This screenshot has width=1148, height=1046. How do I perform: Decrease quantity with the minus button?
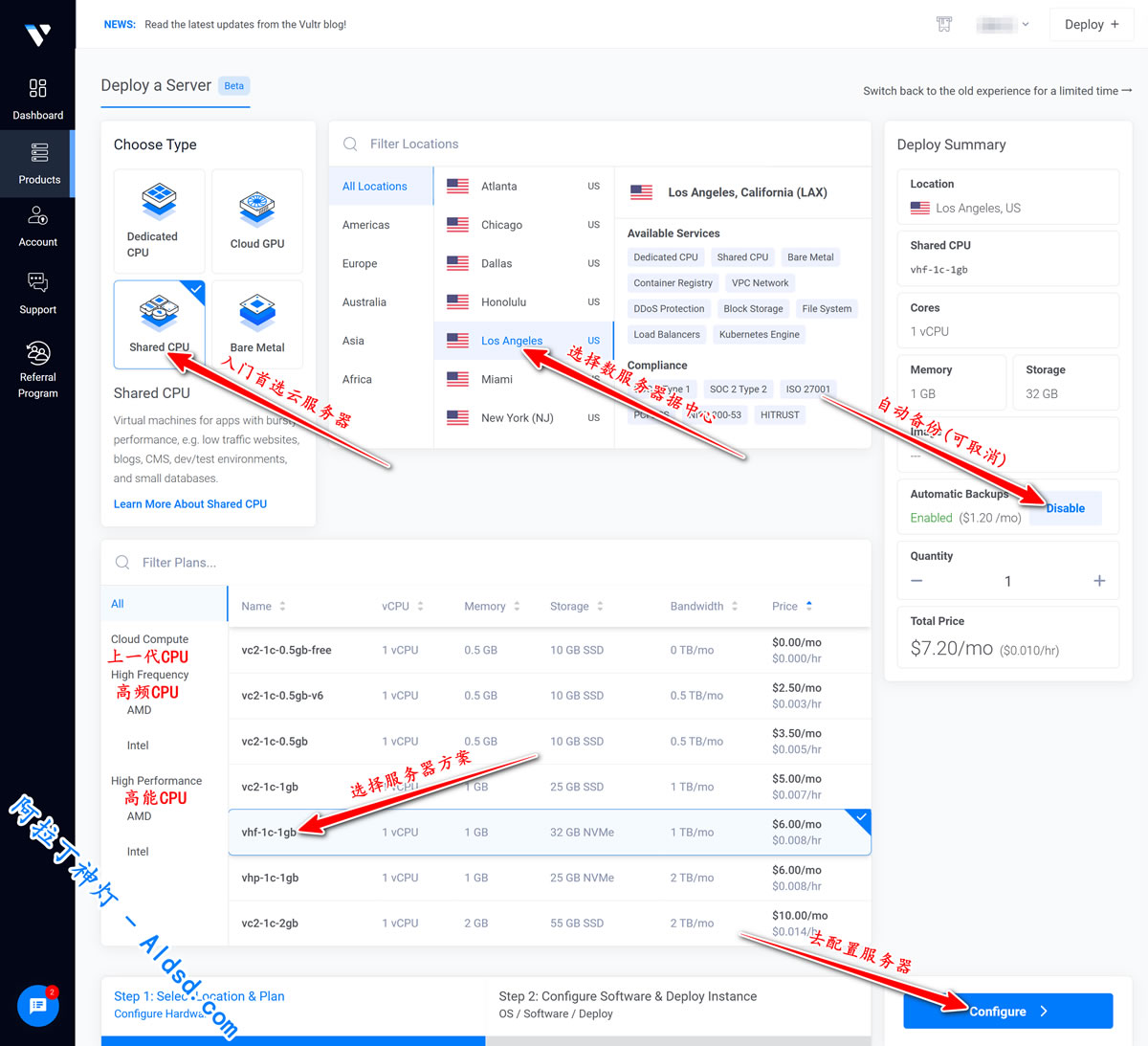916,581
